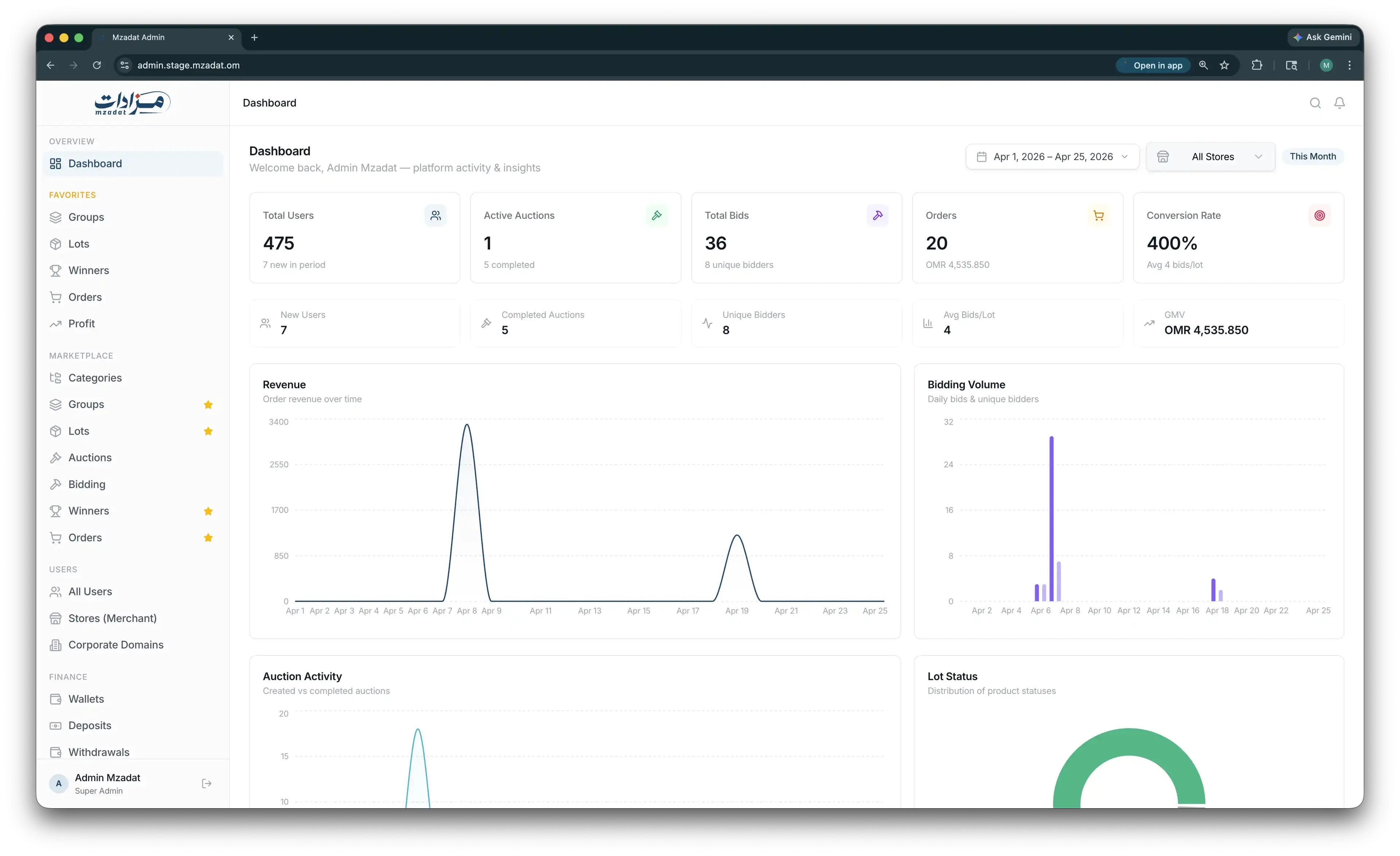Click the admin.stage.mzadat.om address bar
This screenshot has width=1400, height=856.
[x=614, y=65]
